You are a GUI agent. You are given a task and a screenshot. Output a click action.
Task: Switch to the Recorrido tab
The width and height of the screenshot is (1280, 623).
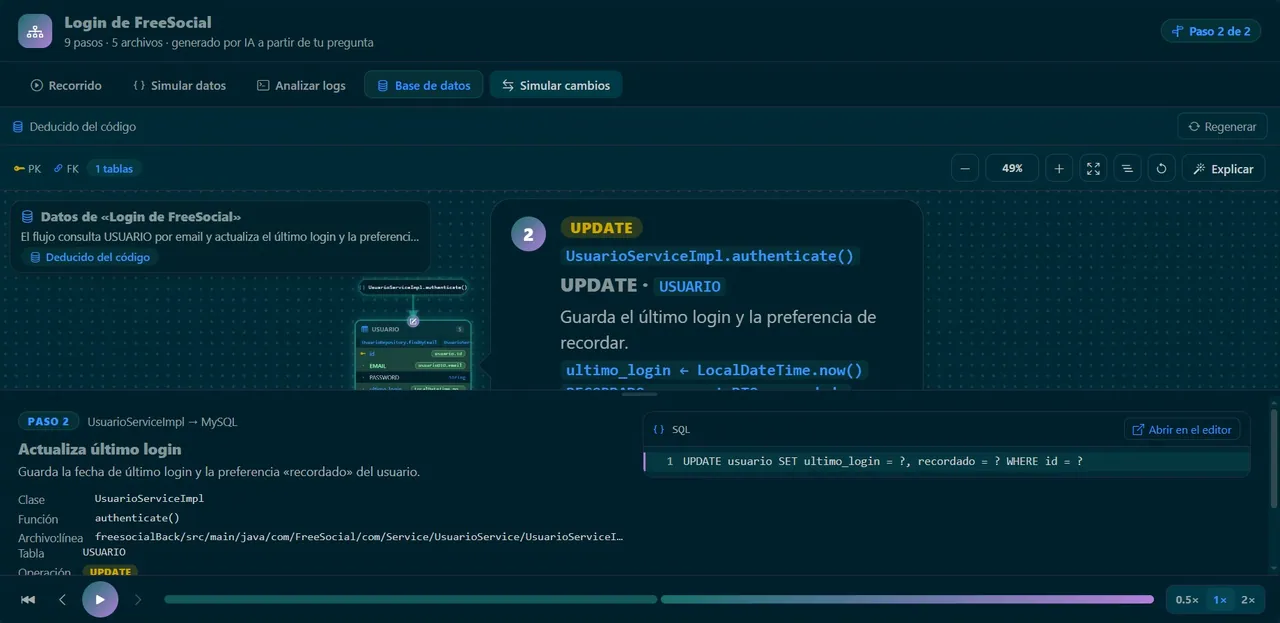point(66,85)
